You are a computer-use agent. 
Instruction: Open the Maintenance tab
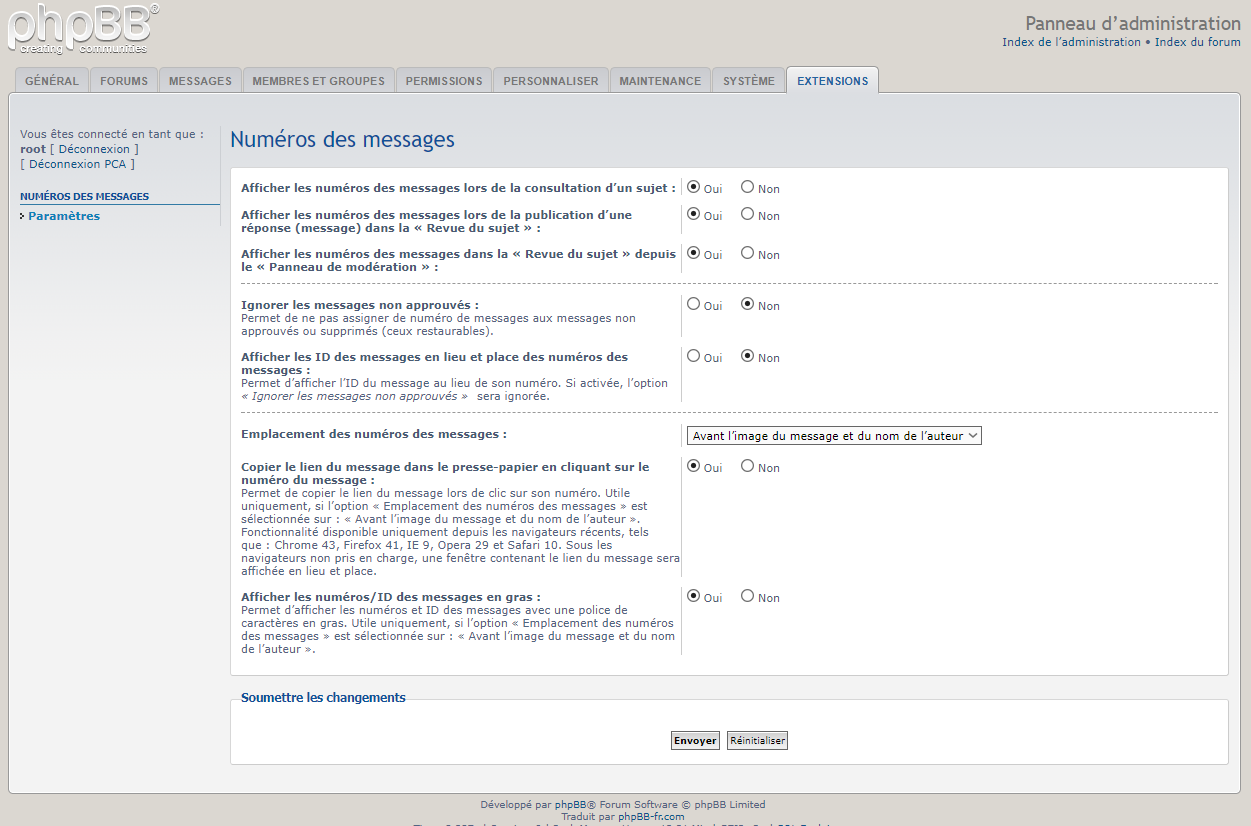pyautogui.click(x=660, y=81)
